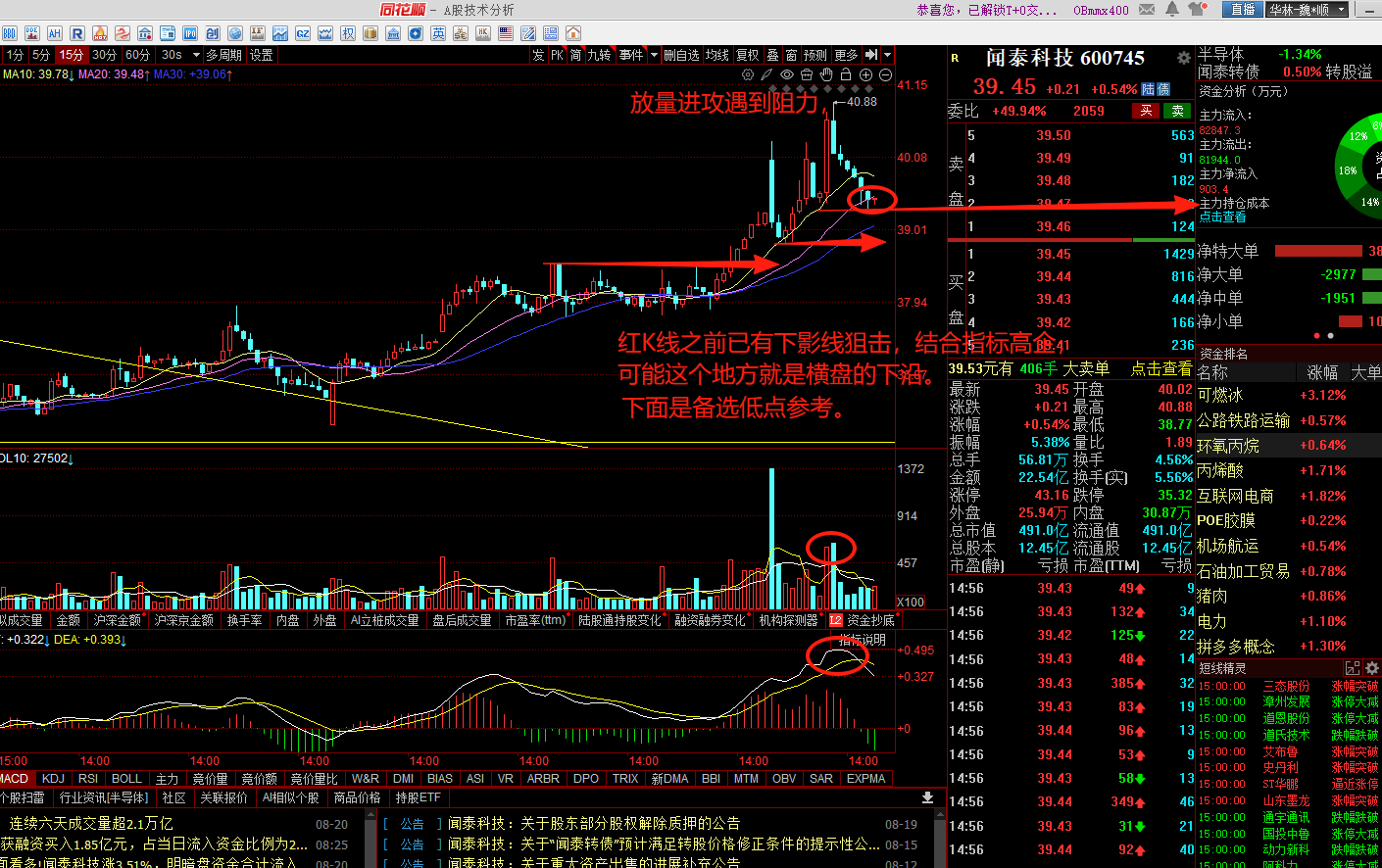Screen dimensions: 1382x868
Task: Click the green 卖 sell button
Action: click(1177, 111)
